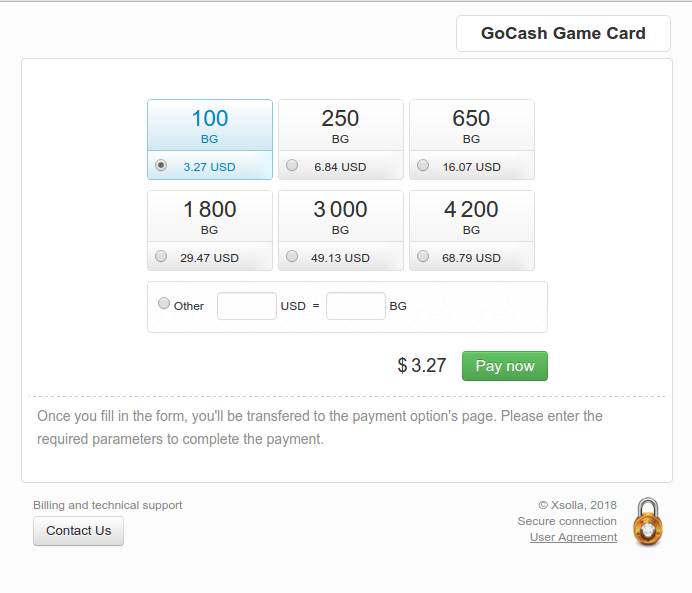Image resolution: width=692 pixels, height=593 pixels.
Task: Select the 4 200 BG package tile
Action: tap(472, 230)
